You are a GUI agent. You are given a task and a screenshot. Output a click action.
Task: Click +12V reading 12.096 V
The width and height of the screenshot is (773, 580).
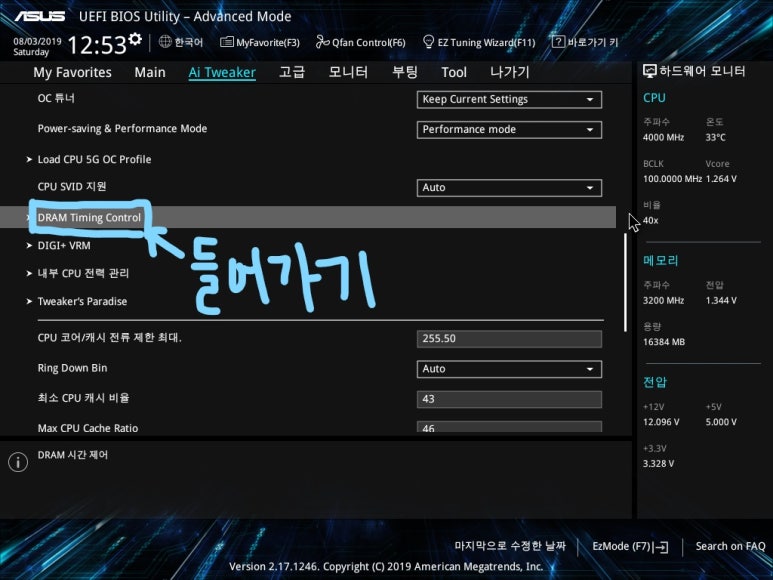pyautogui.click(x=661, y=422)
